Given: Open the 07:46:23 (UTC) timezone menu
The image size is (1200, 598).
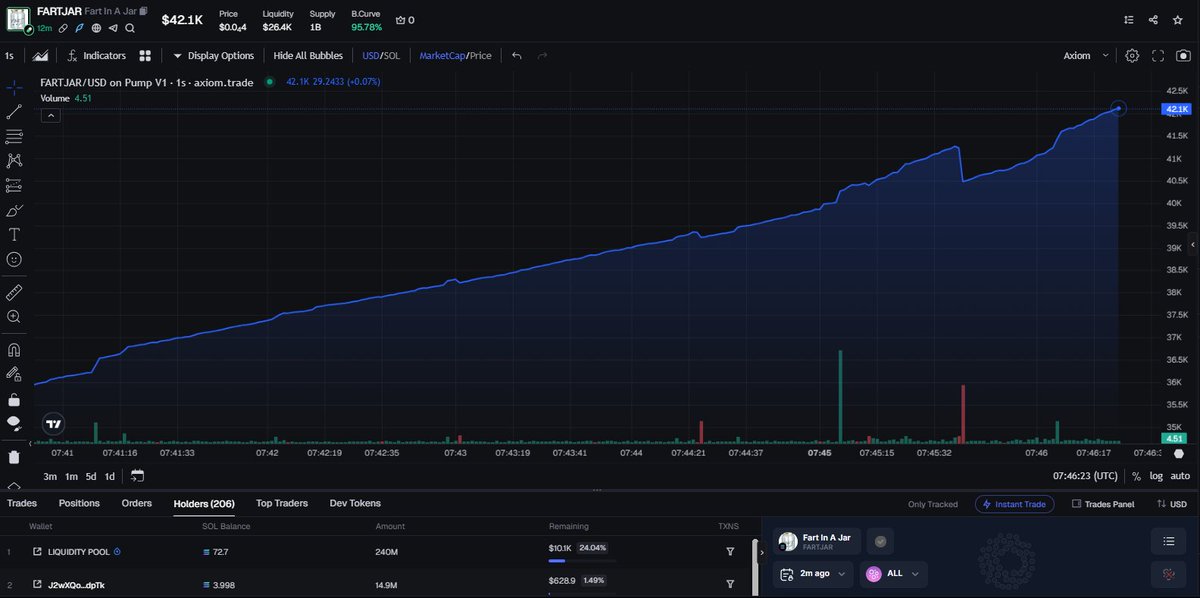Looking at the screenshot, I should [1085, 477].
